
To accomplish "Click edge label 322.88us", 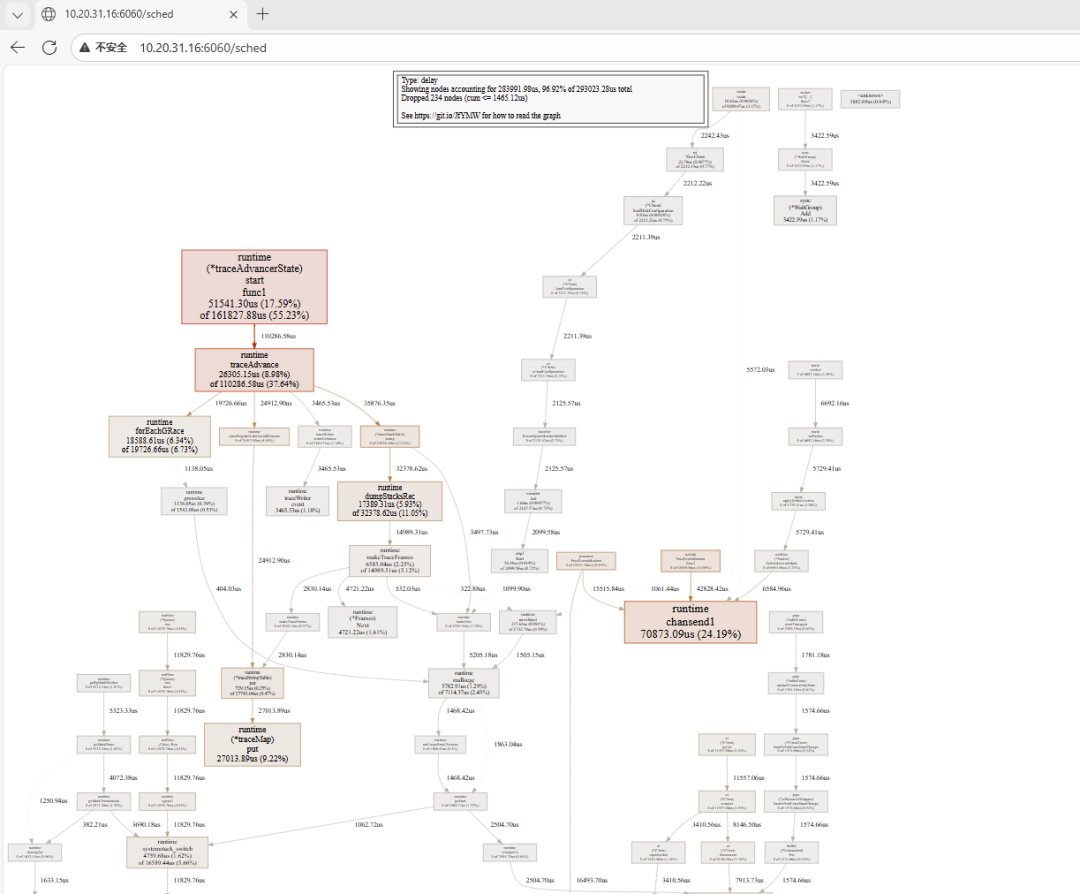I will coord(472,589).
